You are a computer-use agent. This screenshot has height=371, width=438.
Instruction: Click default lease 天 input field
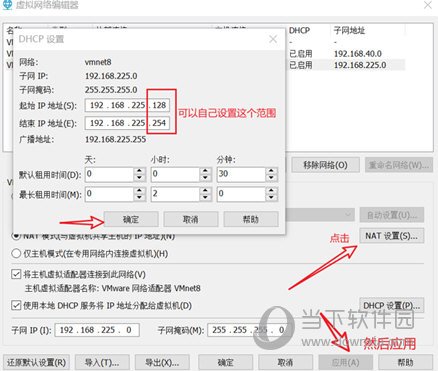point(109,174)
